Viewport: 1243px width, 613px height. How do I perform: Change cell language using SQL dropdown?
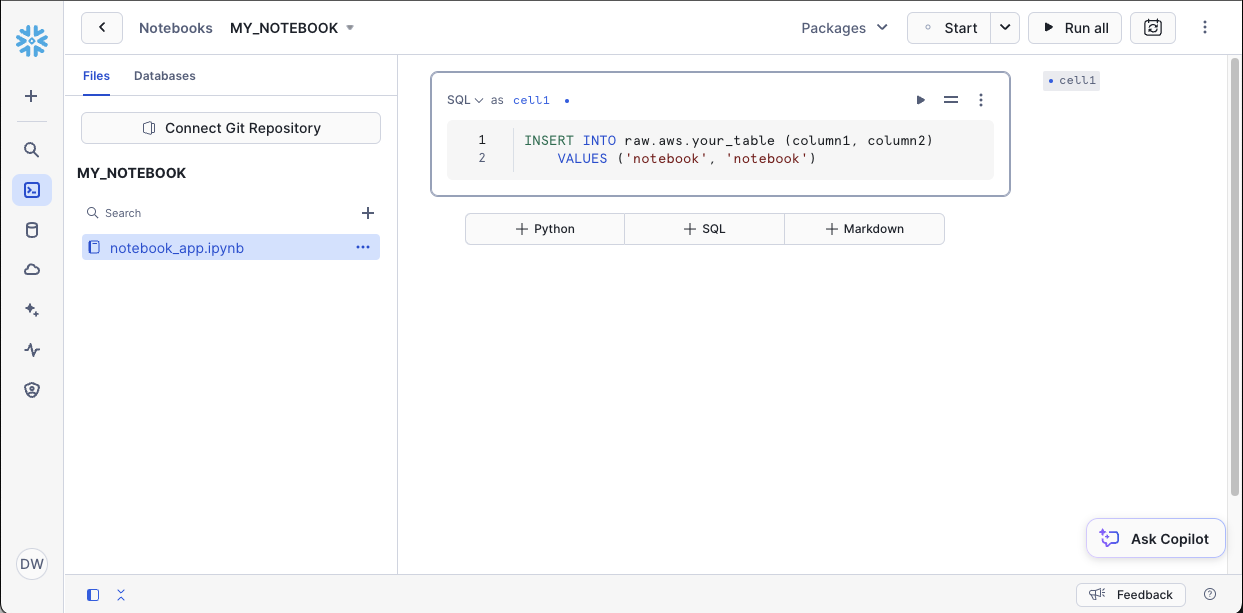click(465, 100)
